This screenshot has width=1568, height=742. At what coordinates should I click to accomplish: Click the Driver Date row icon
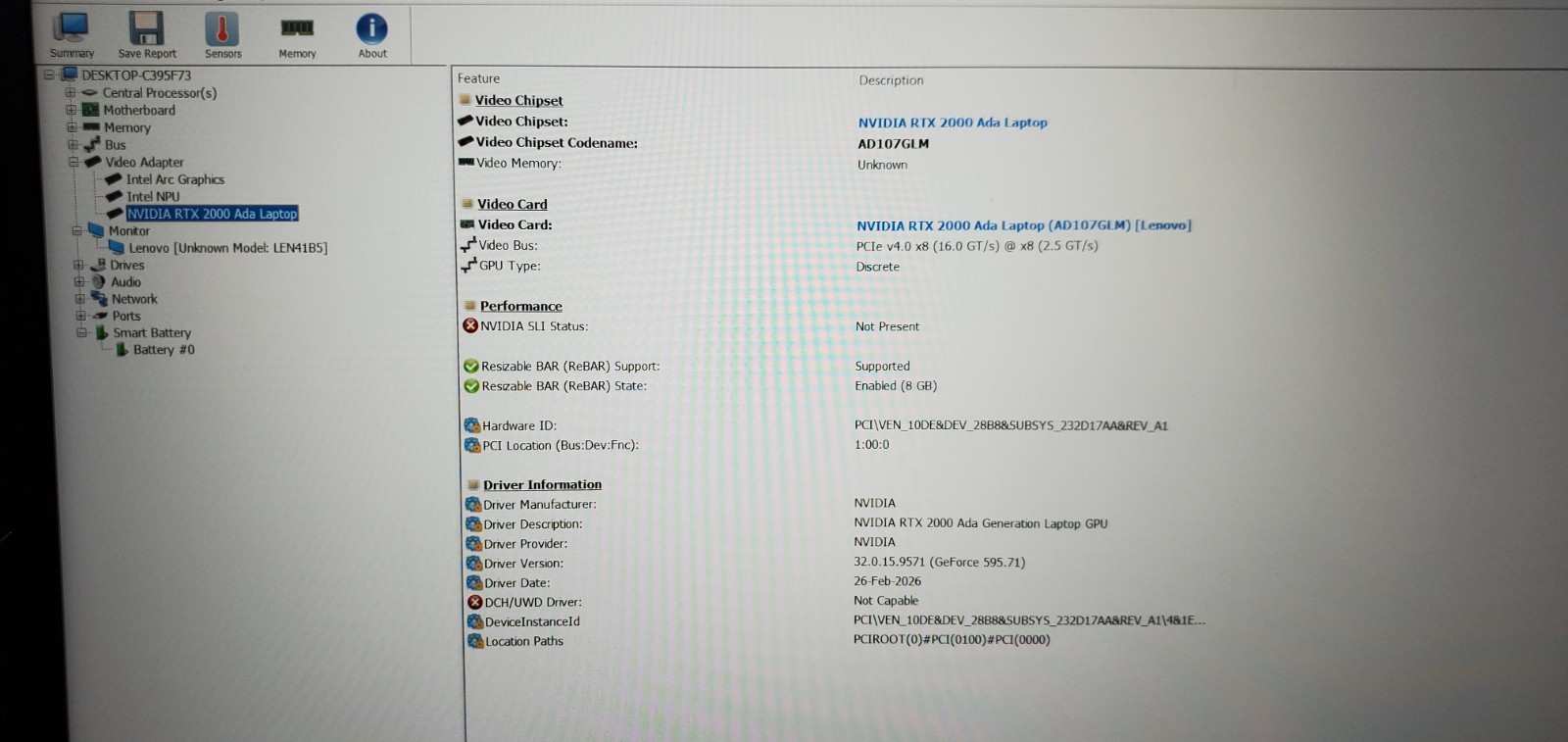(x=474, y=582)
